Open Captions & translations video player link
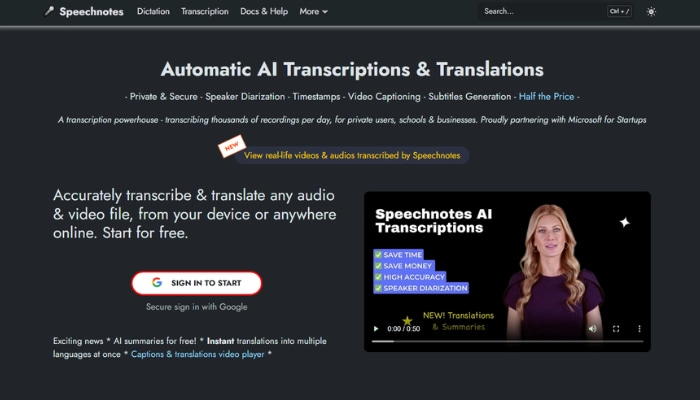This screenshot has width=700, height=400. click(x=197, y=354)
